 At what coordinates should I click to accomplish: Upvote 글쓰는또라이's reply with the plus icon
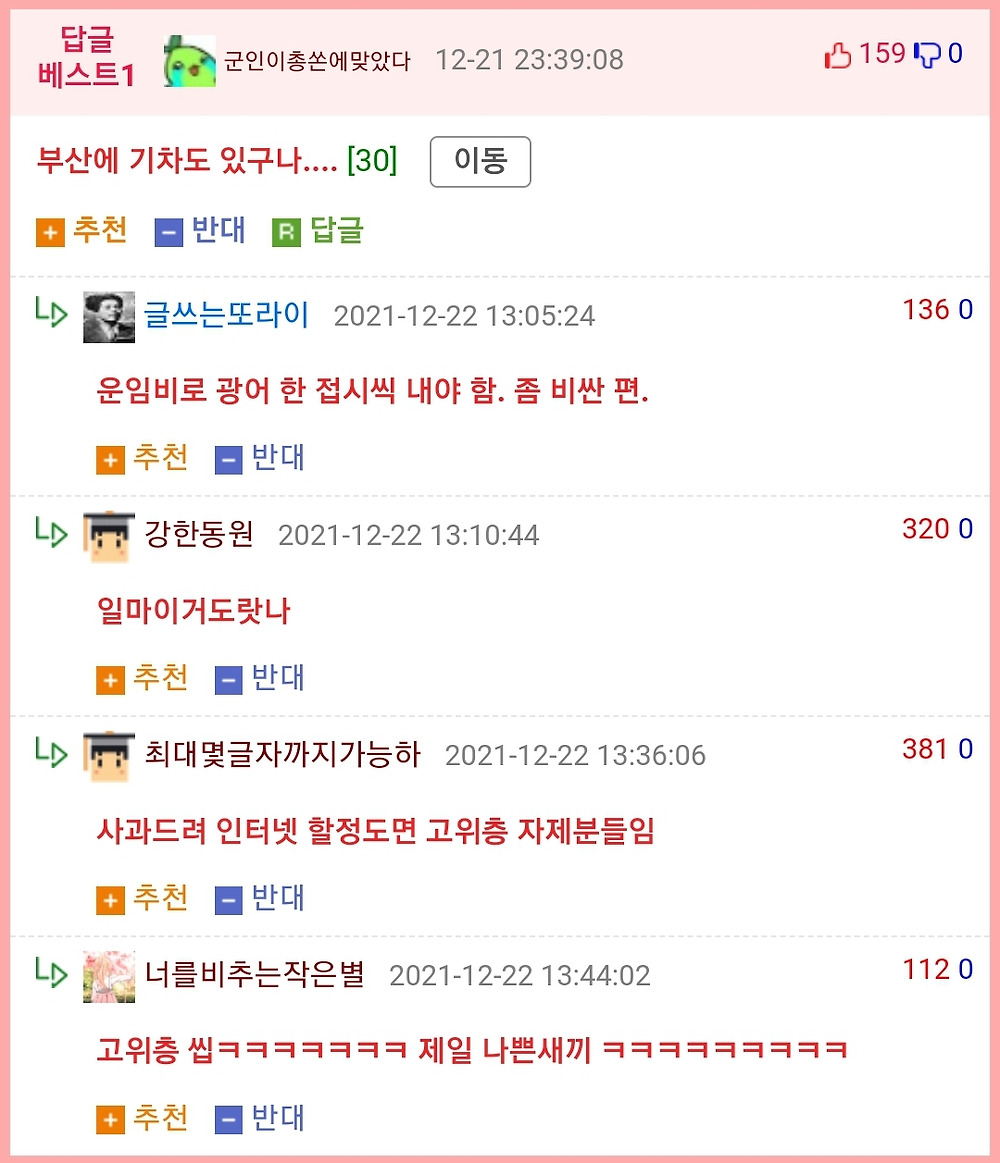(x=110, y=460)
